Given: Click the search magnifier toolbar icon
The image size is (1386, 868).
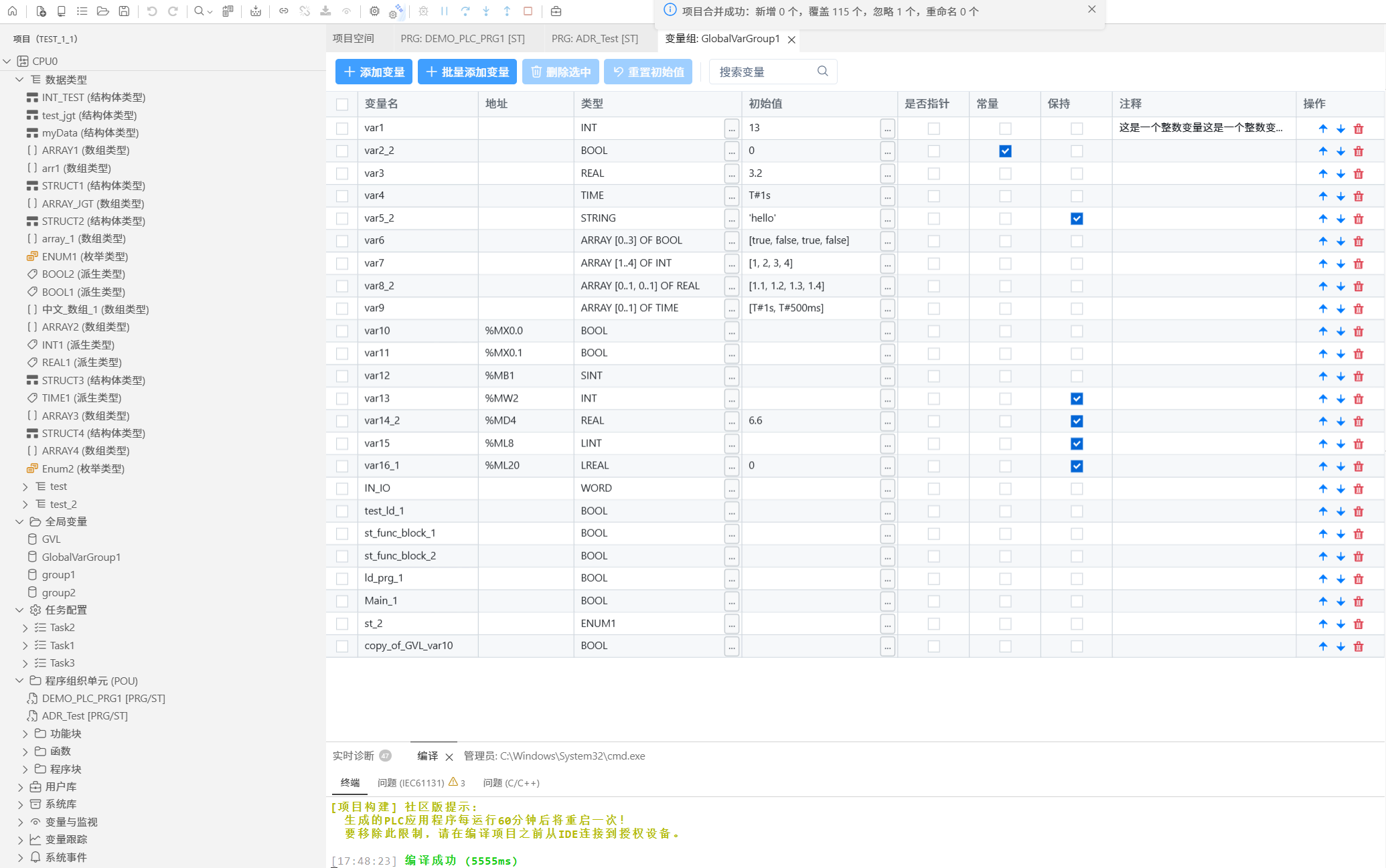Looking at the screenshot, I should point(199,11).
